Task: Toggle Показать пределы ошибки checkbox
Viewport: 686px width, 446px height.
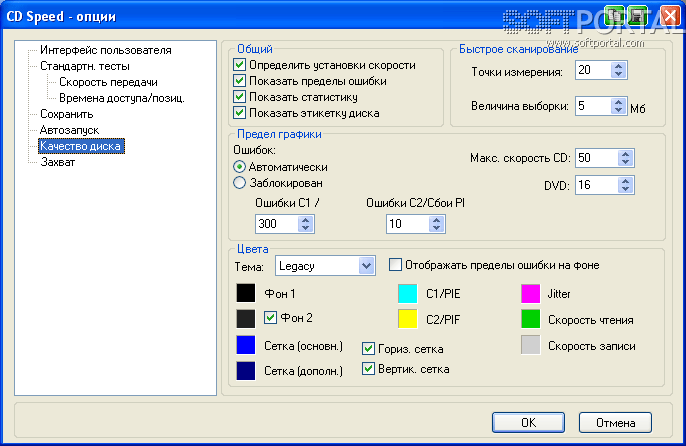Action: click(x=239, y=81)
